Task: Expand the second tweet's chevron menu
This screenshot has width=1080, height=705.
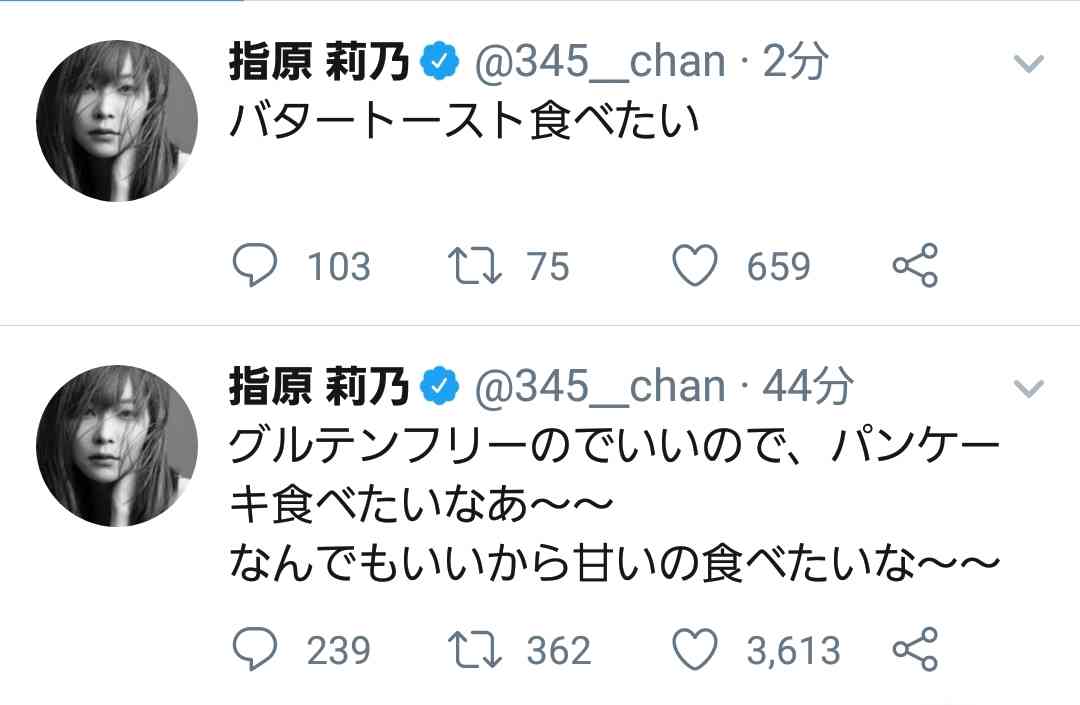Action: coord(1029,389)
